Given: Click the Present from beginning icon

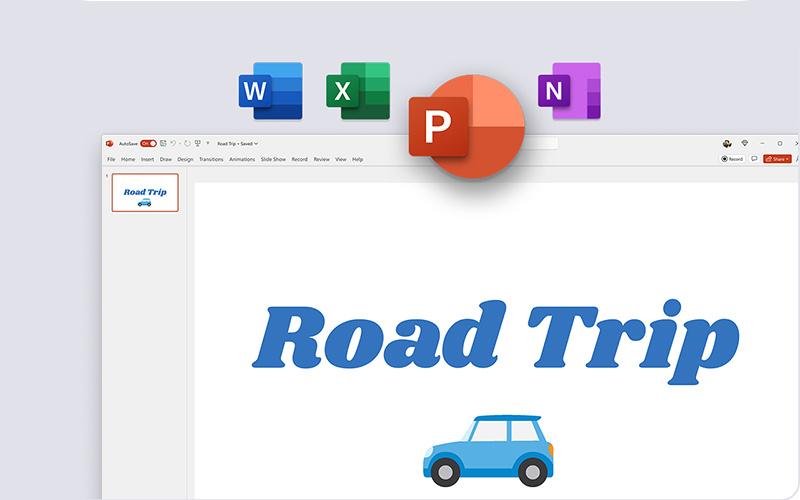Looking at the screenshot, I should [198, 143].
